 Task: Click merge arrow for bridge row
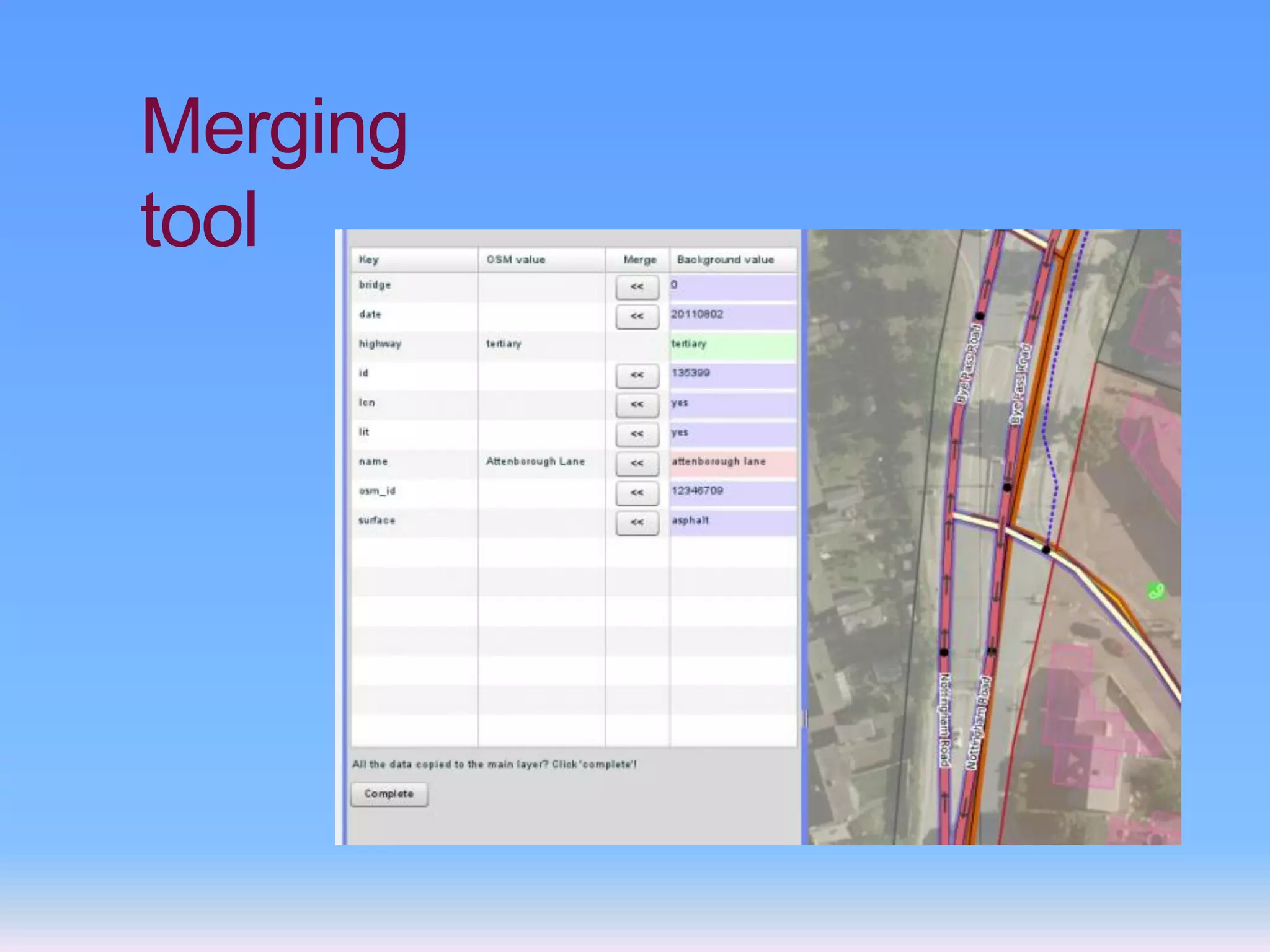click(x=637, y=287)
